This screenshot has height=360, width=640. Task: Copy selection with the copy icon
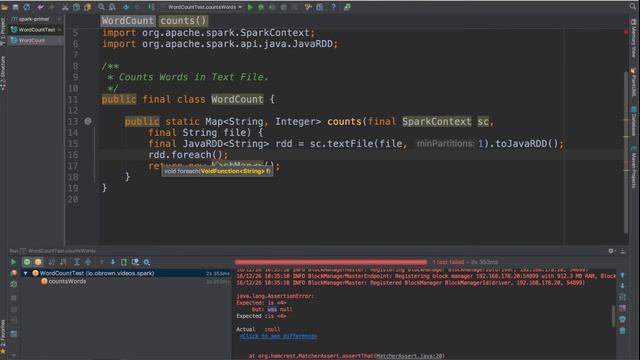point(76,7)
